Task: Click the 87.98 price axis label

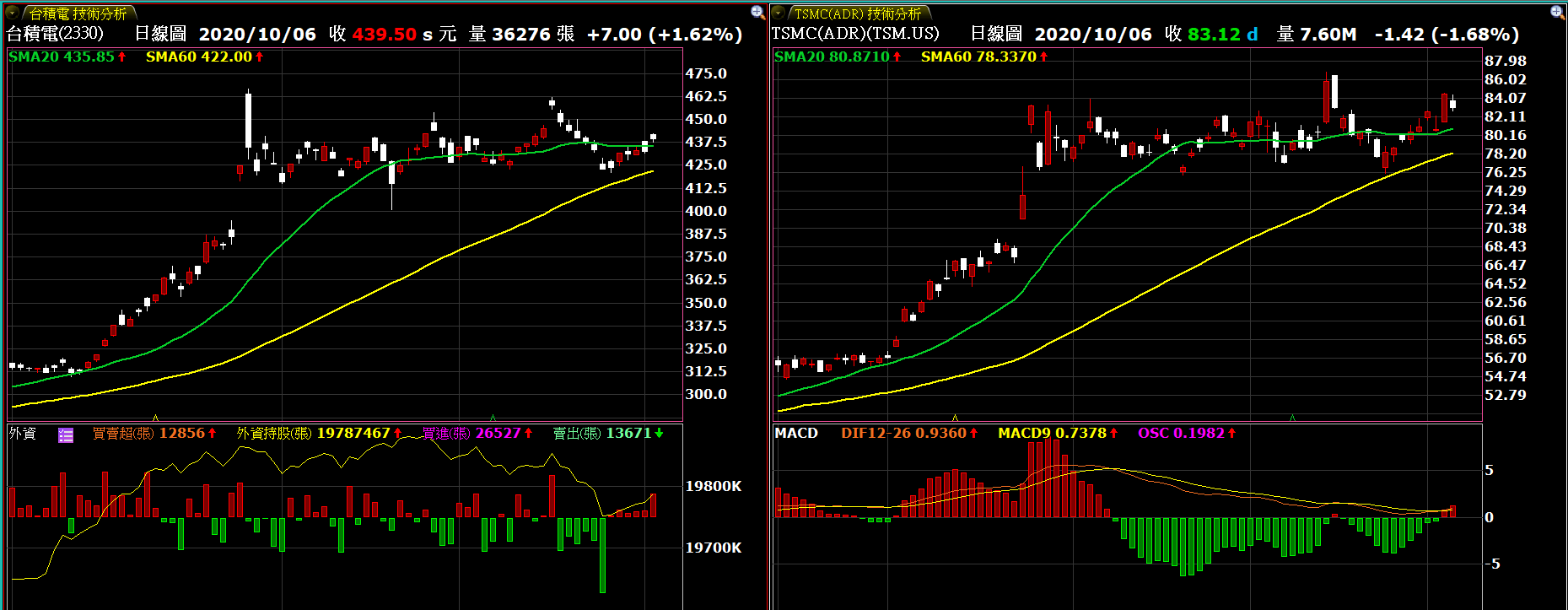Action: click(x=1506, y=62)
